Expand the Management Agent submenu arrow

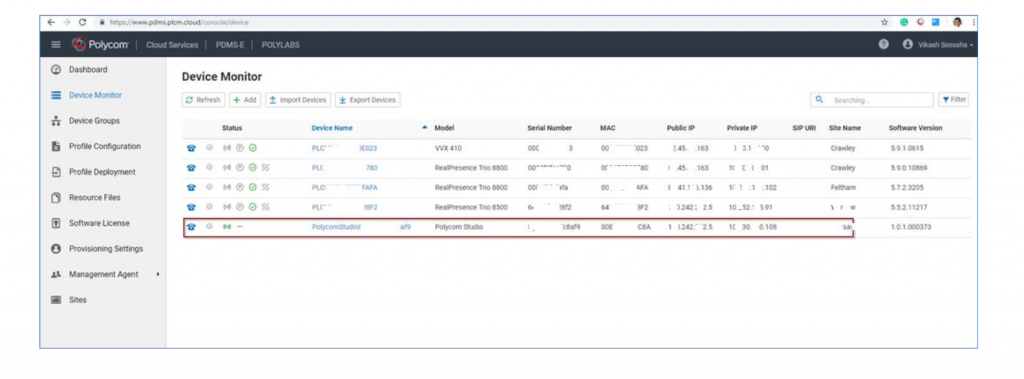(158, 274)
